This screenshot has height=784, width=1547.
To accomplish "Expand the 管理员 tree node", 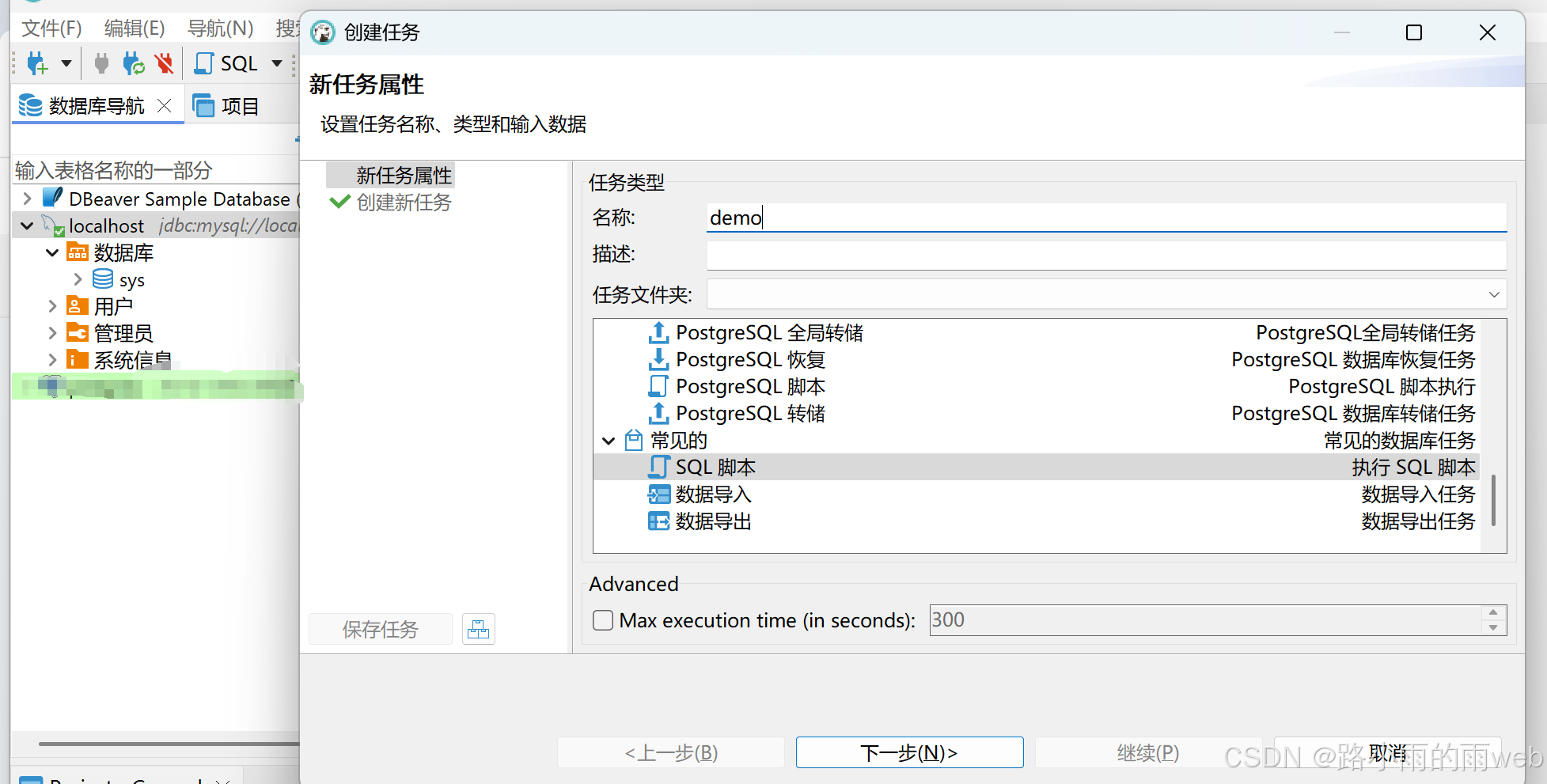I will pos(52,333).
